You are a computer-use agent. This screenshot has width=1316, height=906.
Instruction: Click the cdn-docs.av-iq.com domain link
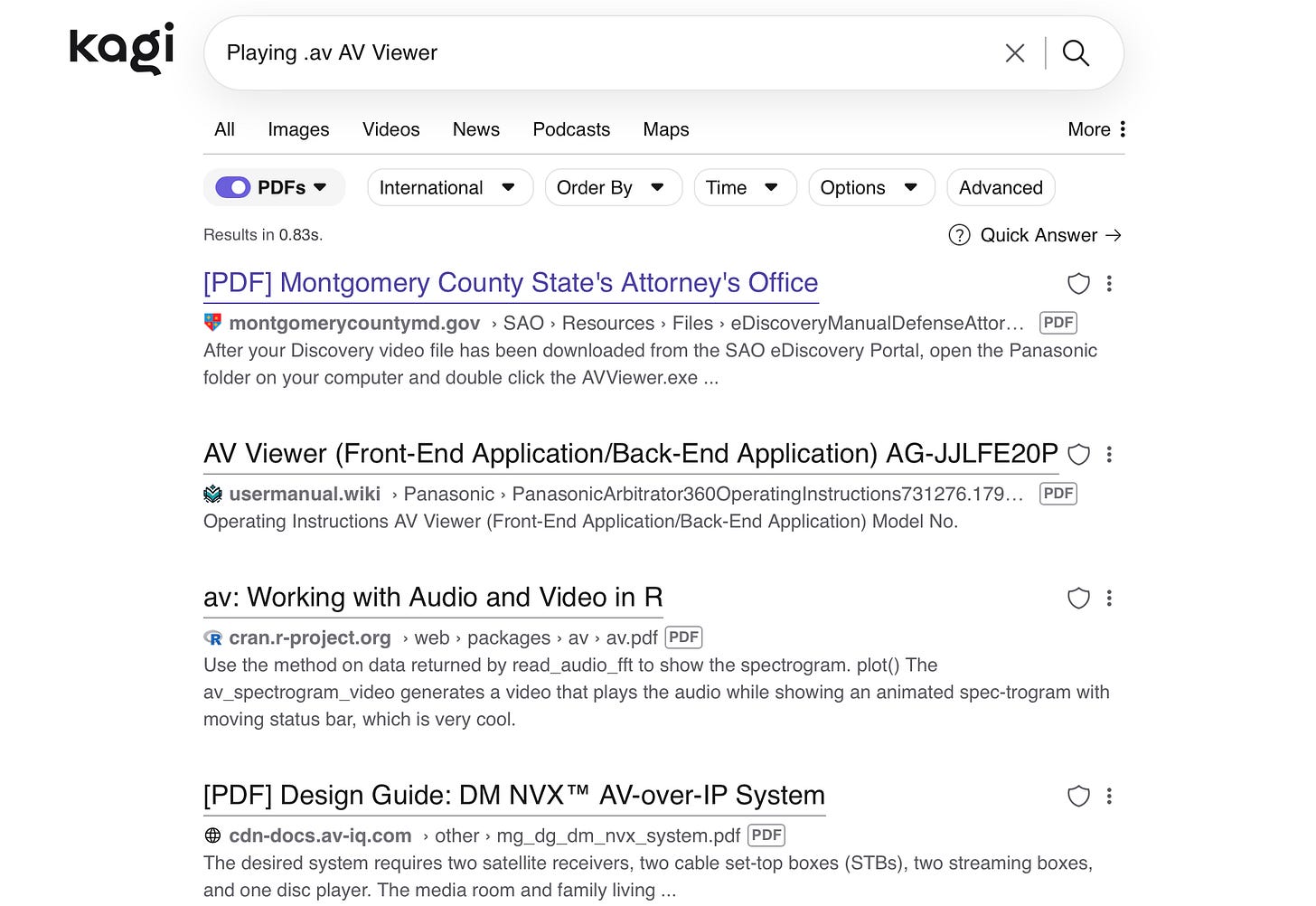320,835
